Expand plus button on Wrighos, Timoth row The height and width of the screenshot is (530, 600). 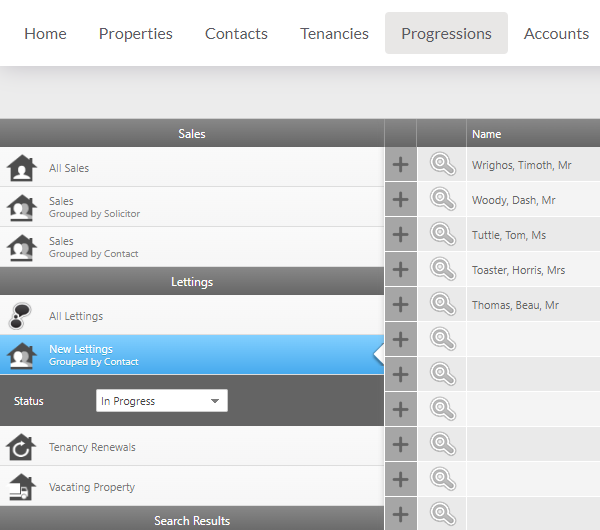click(x=401, y=165)
